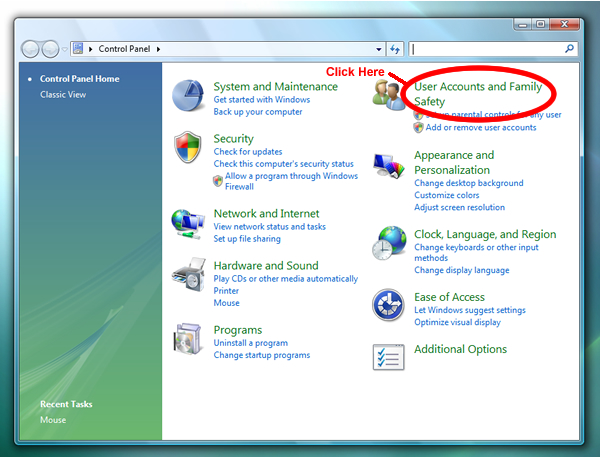Switch to Classic View
This screenshot has height=457, width=600.
[63, 95]
